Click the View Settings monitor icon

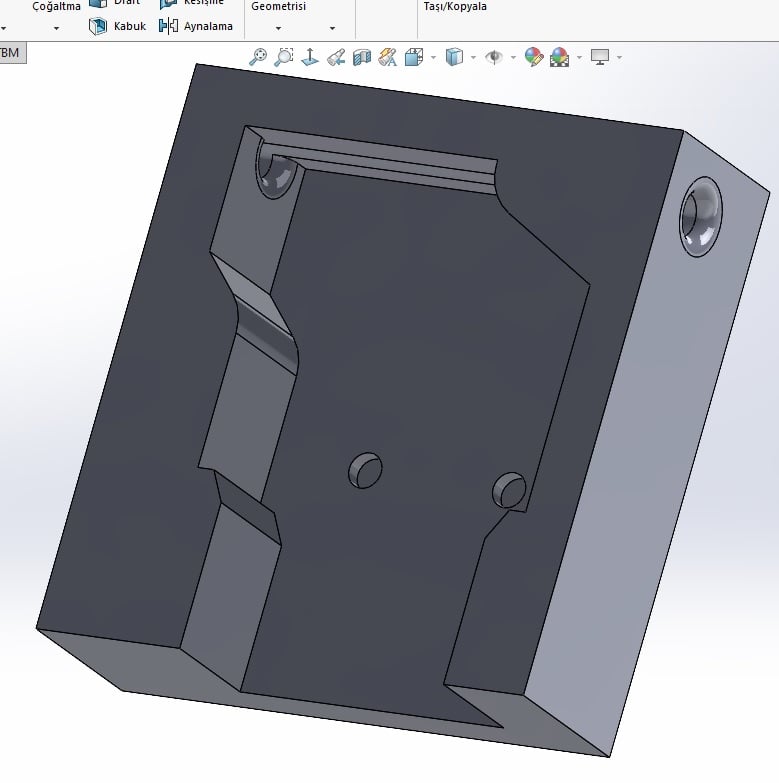coord(600,57)
